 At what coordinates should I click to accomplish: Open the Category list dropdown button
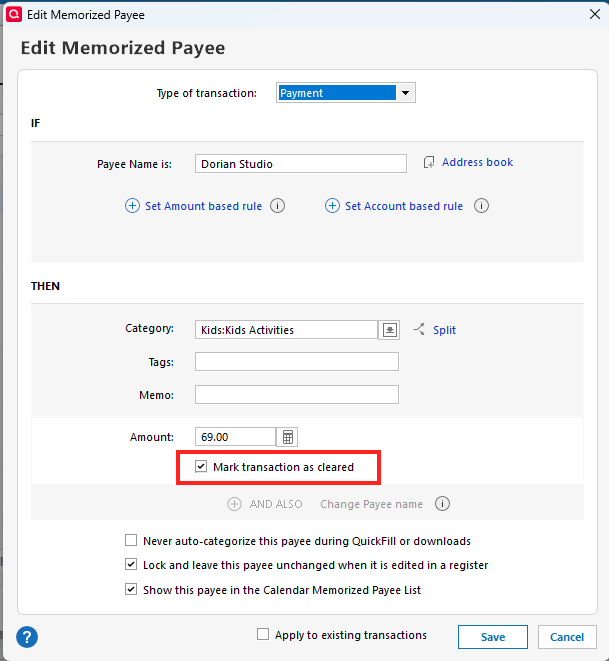[389, 330]
